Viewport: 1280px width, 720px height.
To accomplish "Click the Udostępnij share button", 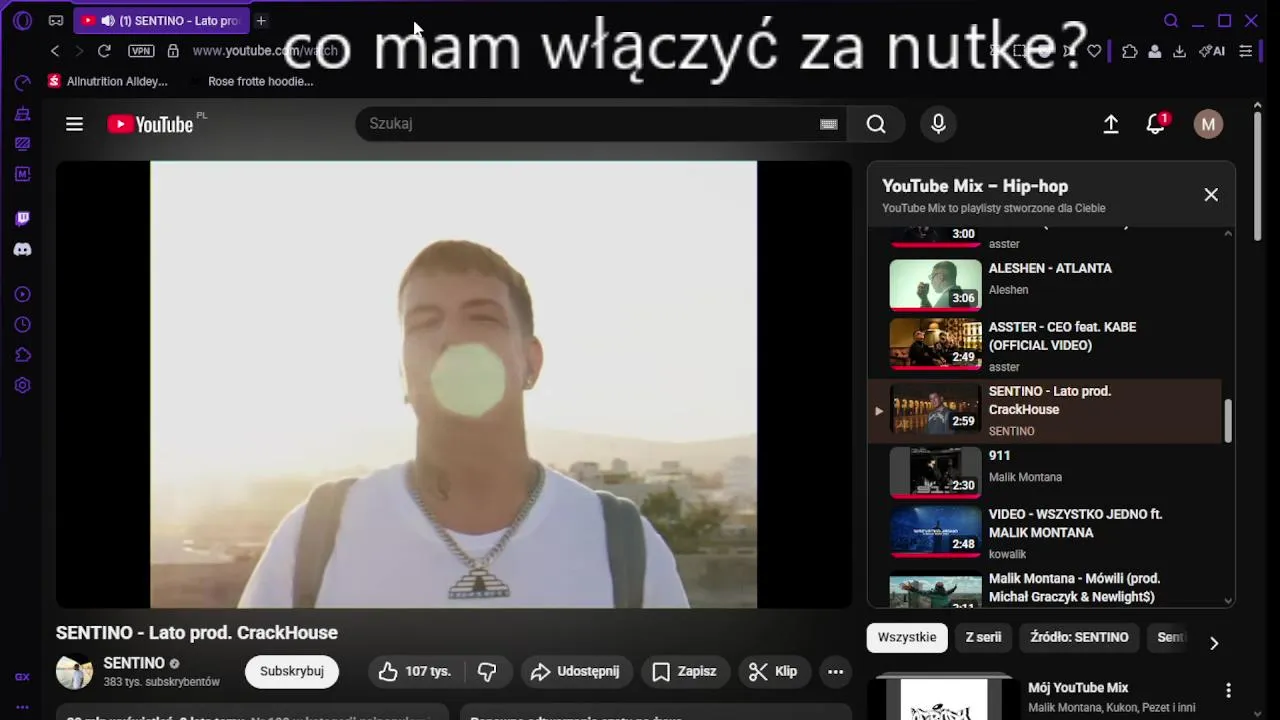I will (x=575, y=671).
